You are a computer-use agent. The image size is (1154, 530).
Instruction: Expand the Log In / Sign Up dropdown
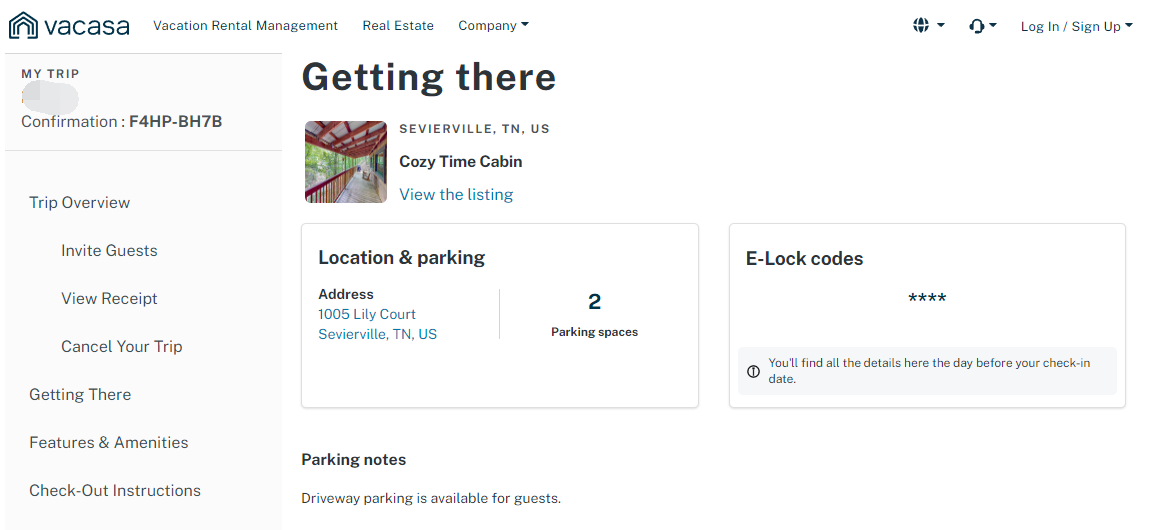point(1076,27)
